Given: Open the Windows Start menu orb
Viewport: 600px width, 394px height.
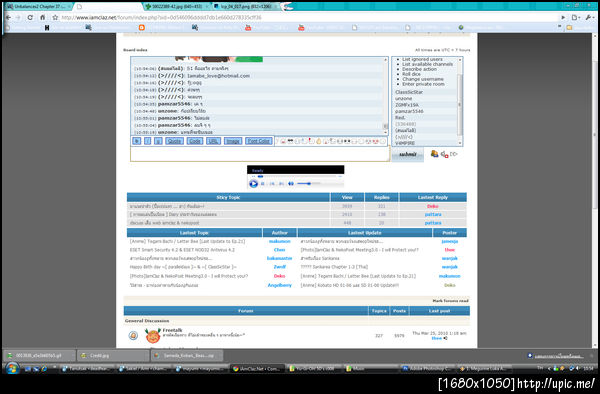Looking at the screenshot, I should tap(12, 368).
